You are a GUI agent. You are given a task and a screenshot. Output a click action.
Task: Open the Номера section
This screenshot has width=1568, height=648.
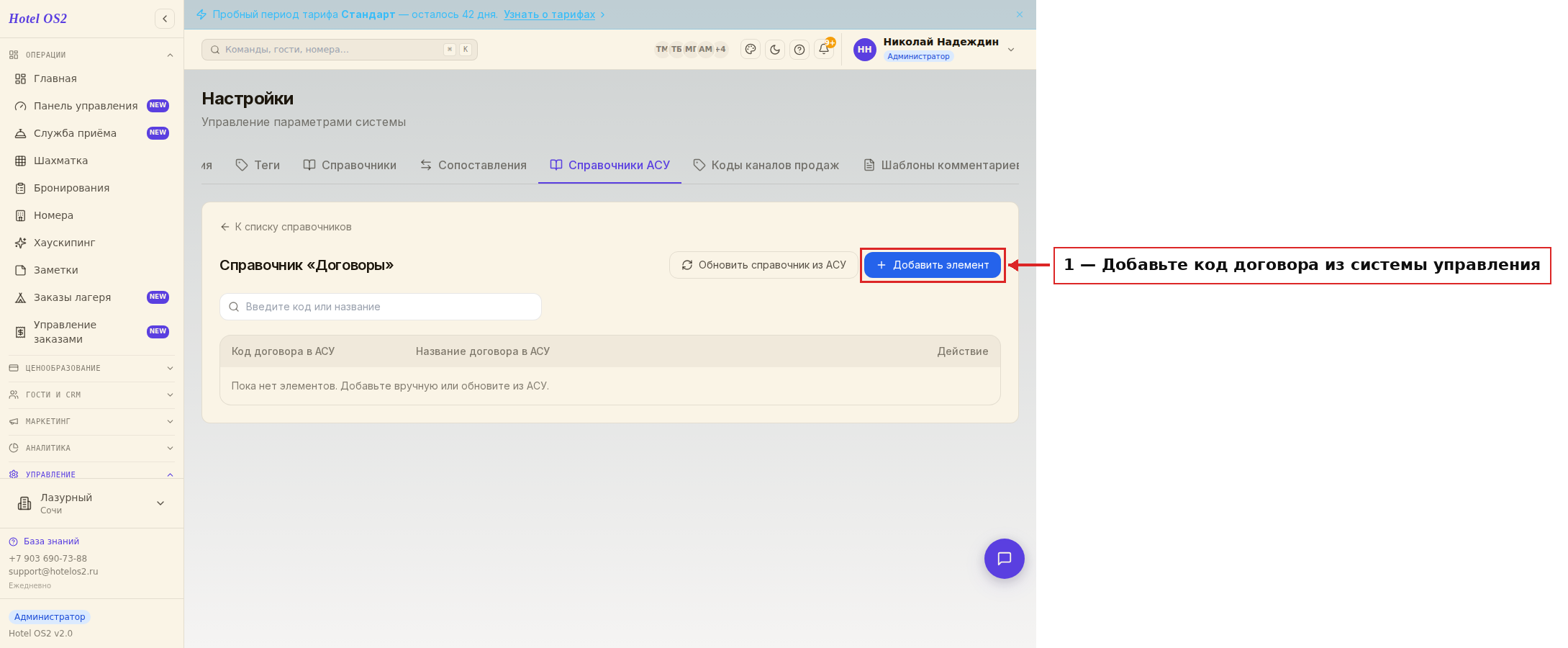click(x=91, y=215)
